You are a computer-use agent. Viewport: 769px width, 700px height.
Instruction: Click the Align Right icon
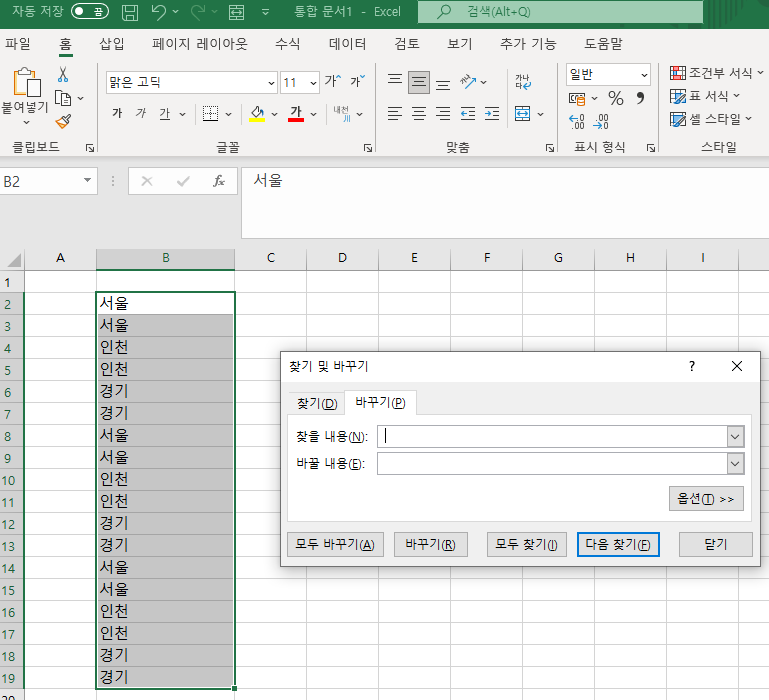(443, 114)
